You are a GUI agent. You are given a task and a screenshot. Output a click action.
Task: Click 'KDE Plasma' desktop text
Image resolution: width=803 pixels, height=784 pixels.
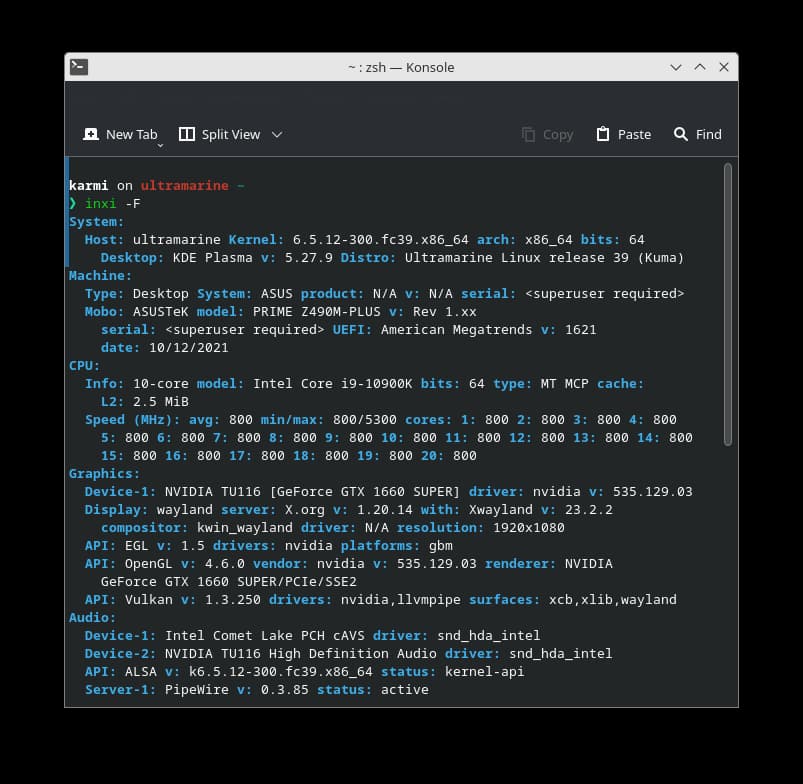click(213, 258)
